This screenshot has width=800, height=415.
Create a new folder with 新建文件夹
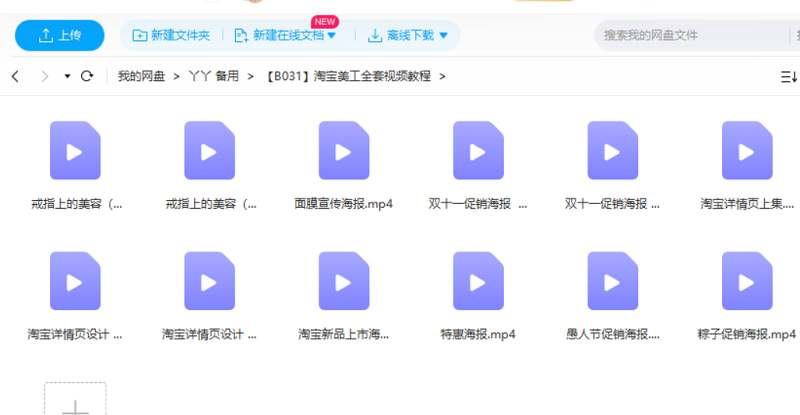pos(171,36)
